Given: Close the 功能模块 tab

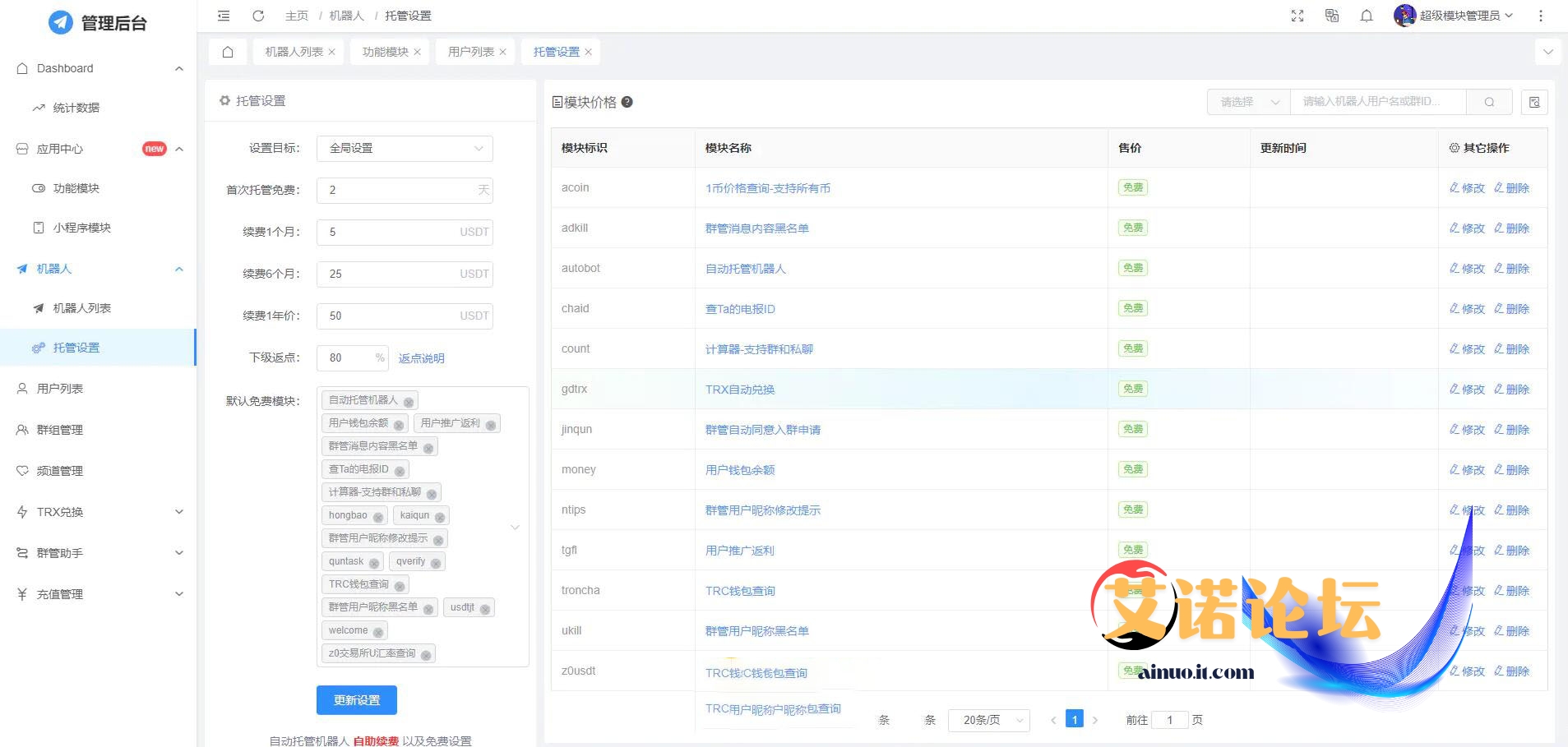Looking at the screenshot, I should point(418,52).
